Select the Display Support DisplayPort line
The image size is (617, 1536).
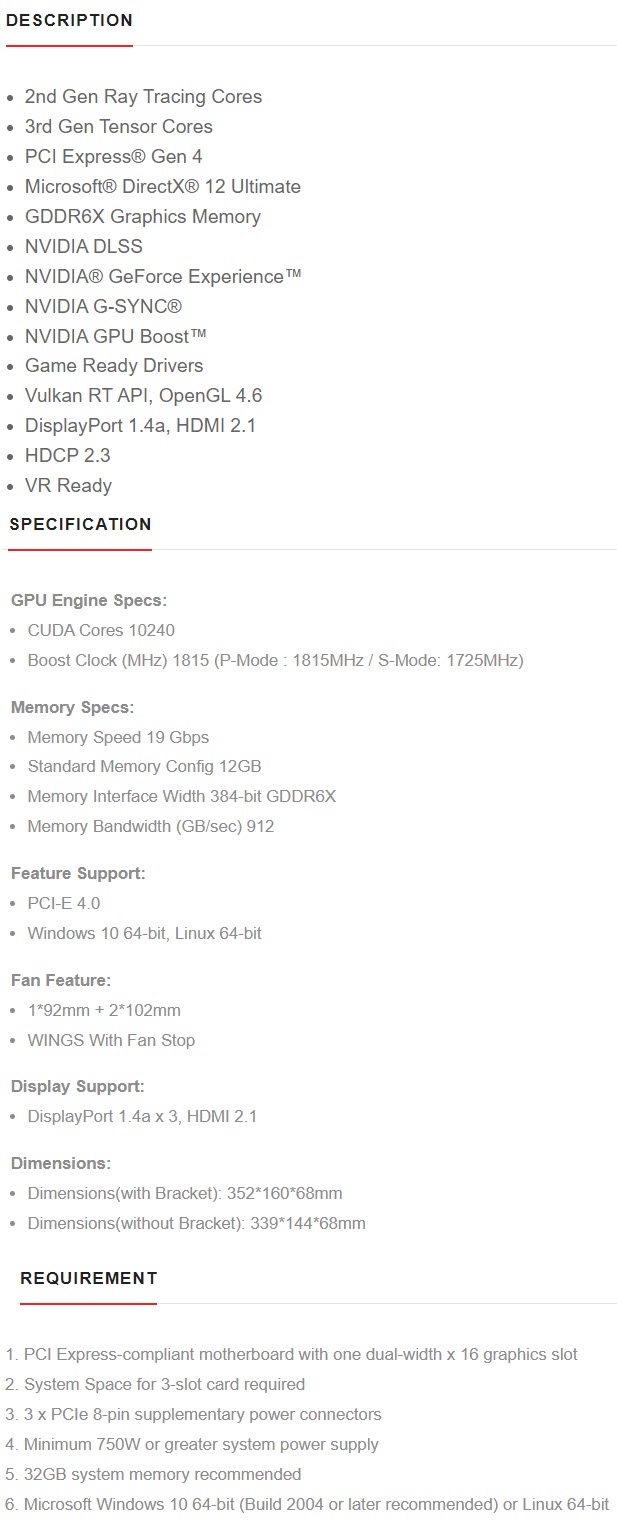142,1116
